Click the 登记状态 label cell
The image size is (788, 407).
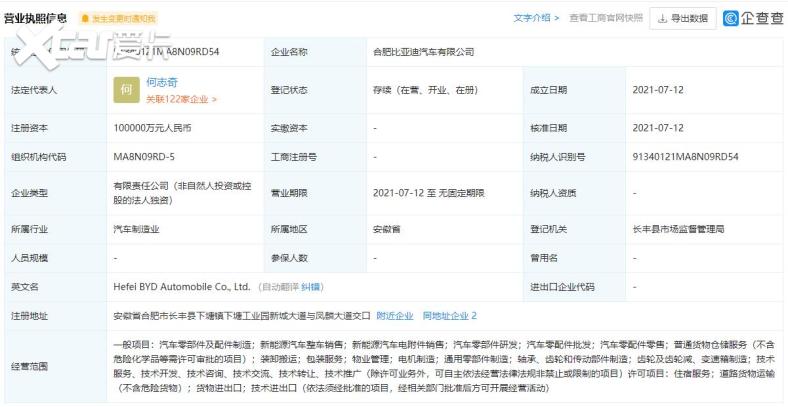(x=315, y=90)
